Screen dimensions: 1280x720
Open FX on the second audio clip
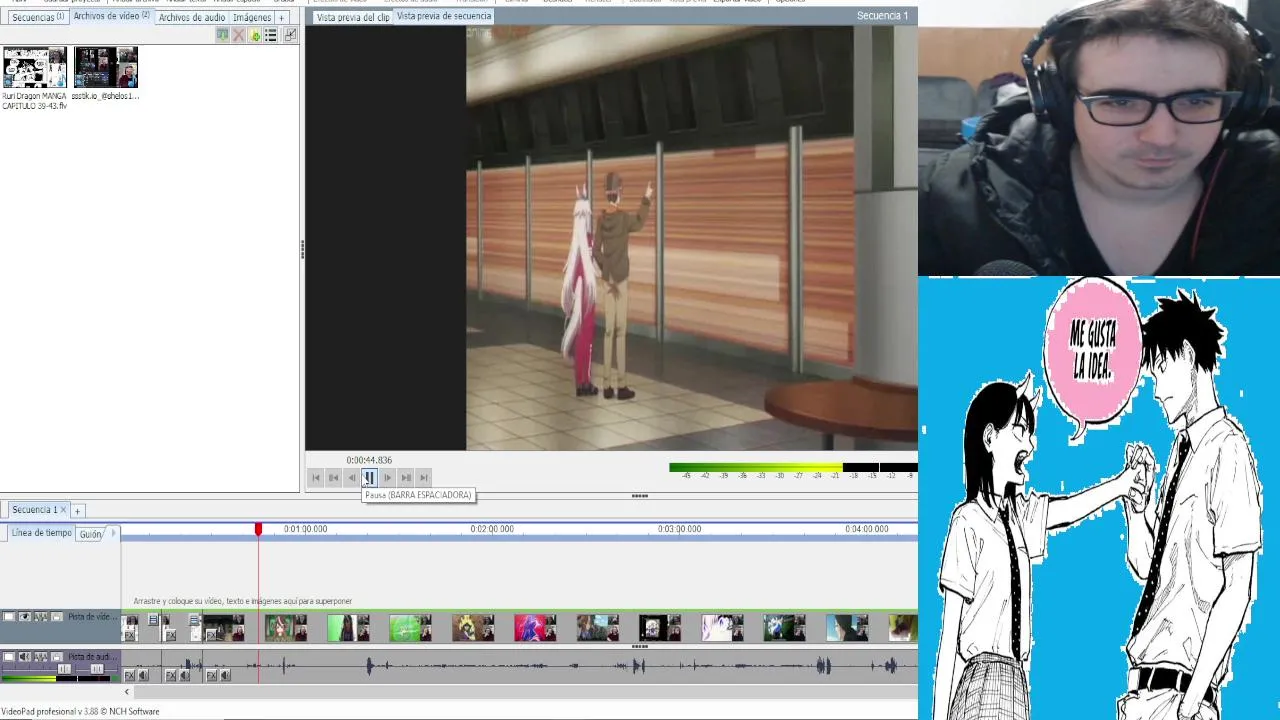(171, 675)
